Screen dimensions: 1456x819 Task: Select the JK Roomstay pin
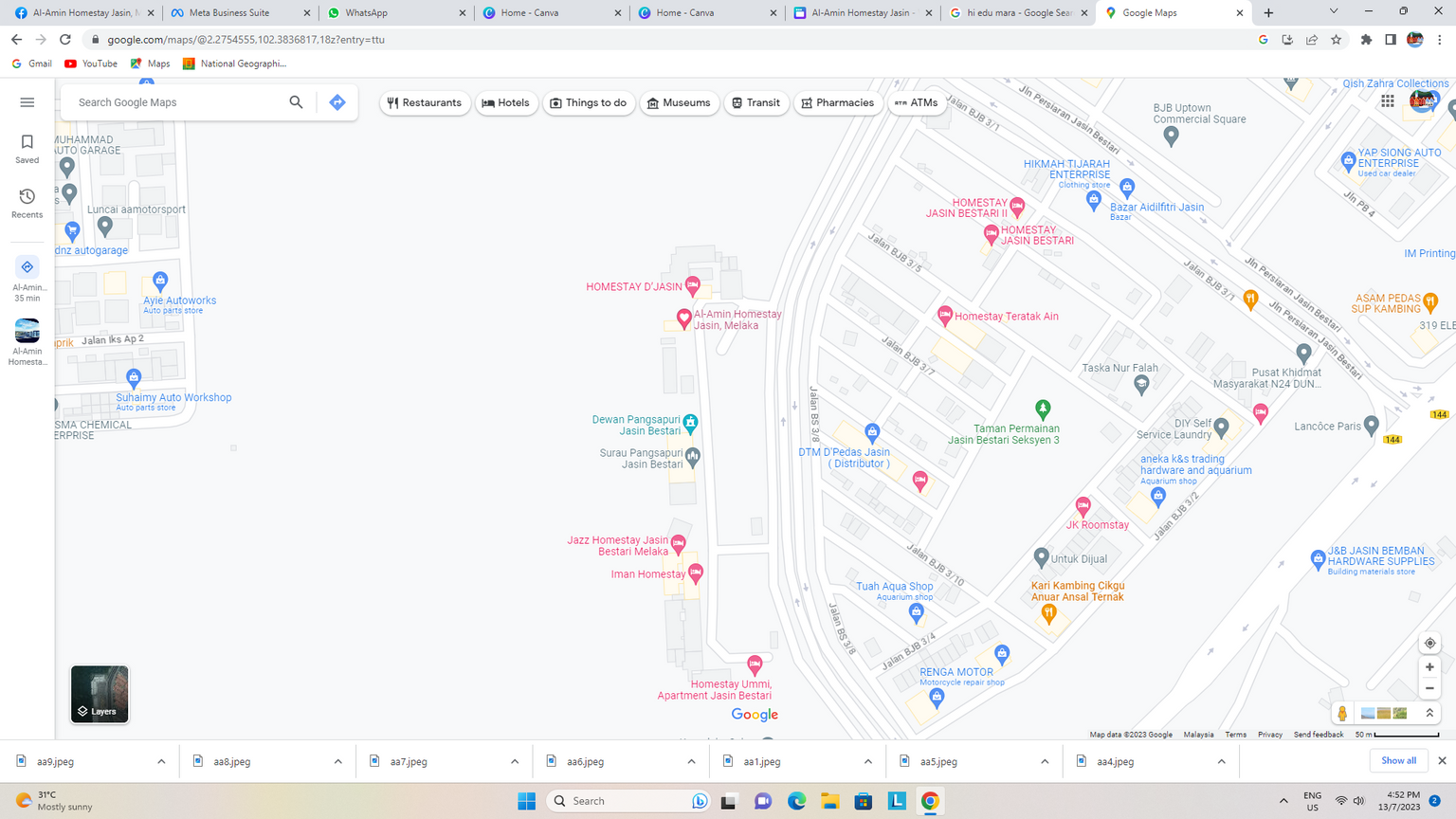pos(1083,506)
